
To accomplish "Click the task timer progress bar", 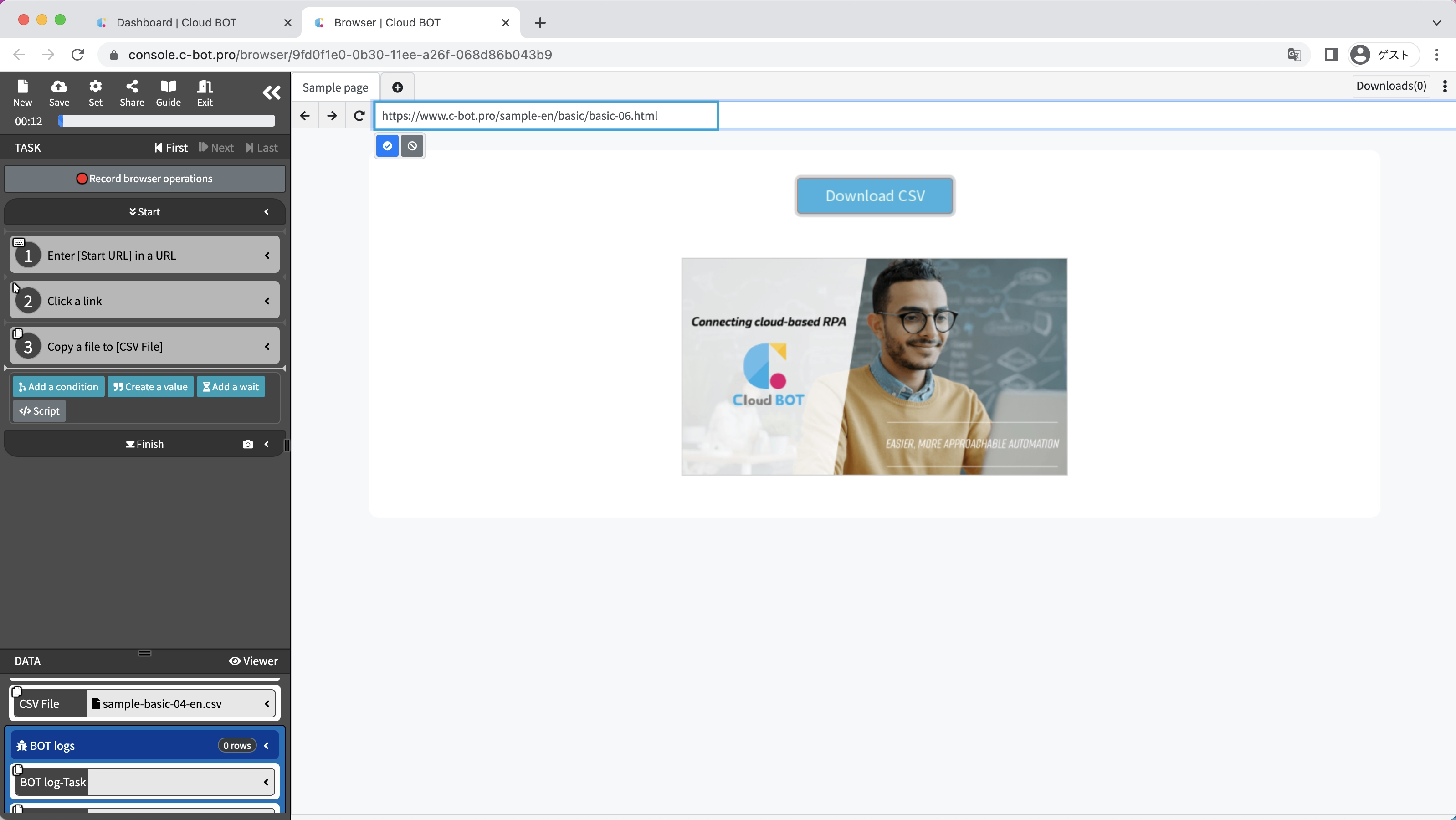I will (167, 121).
